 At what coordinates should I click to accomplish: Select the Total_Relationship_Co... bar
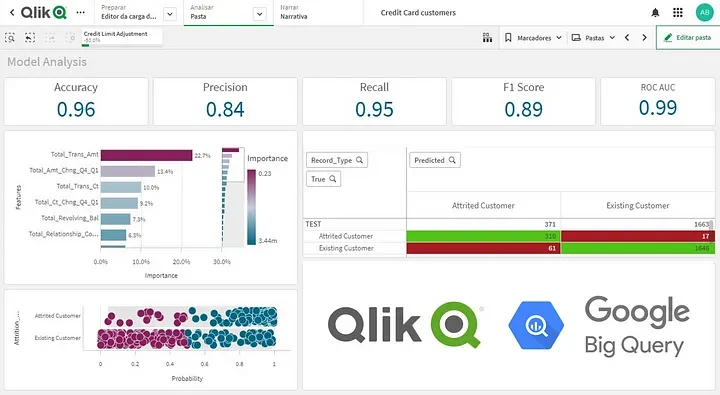(x=113, y=235)
